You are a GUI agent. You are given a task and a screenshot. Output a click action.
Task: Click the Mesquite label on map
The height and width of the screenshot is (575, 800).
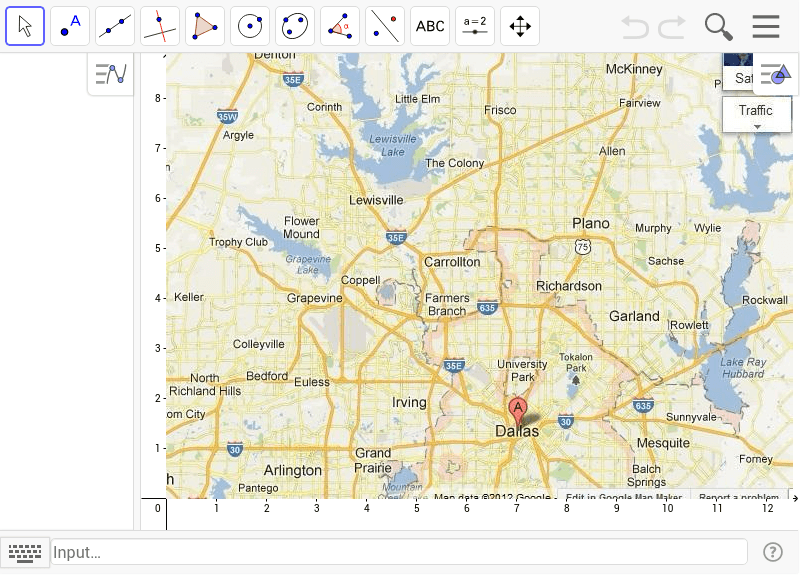tap(663, 443)
